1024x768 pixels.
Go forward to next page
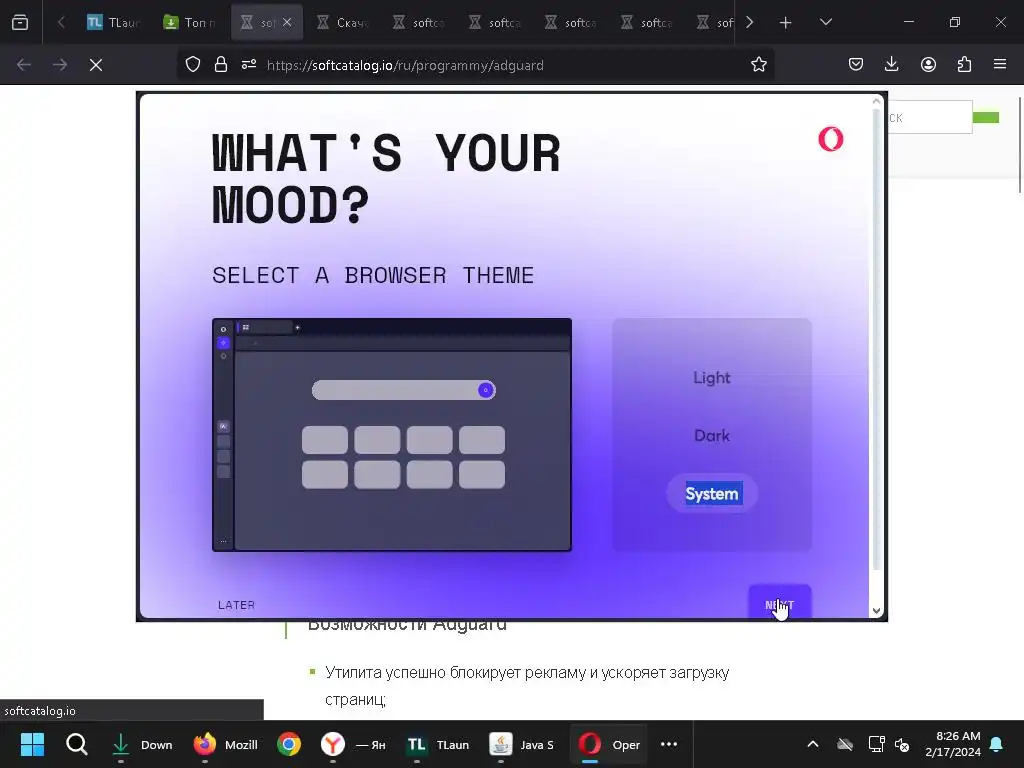[x=60, y=65]
